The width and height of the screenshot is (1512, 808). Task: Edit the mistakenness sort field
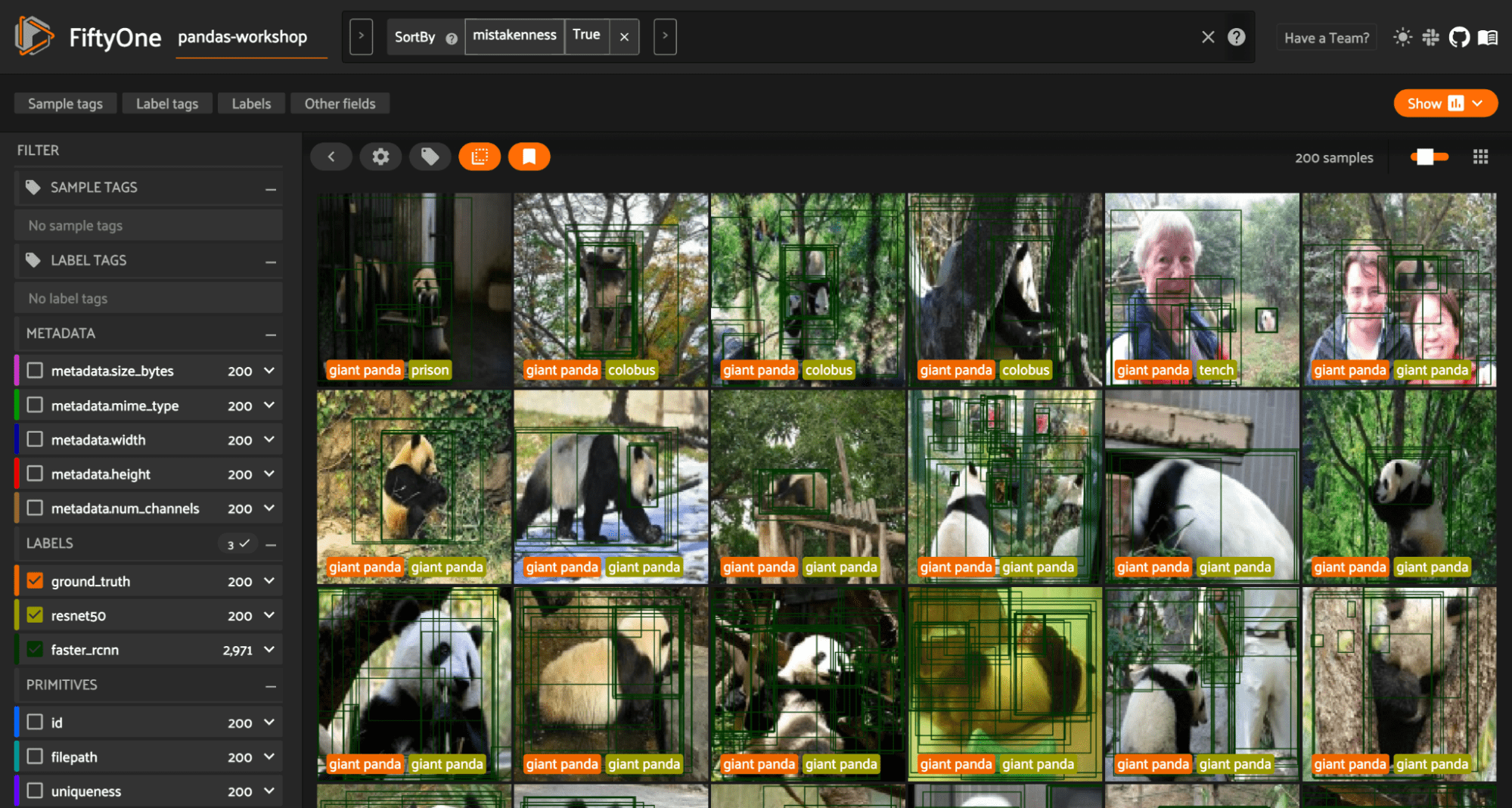click(514, 36)
